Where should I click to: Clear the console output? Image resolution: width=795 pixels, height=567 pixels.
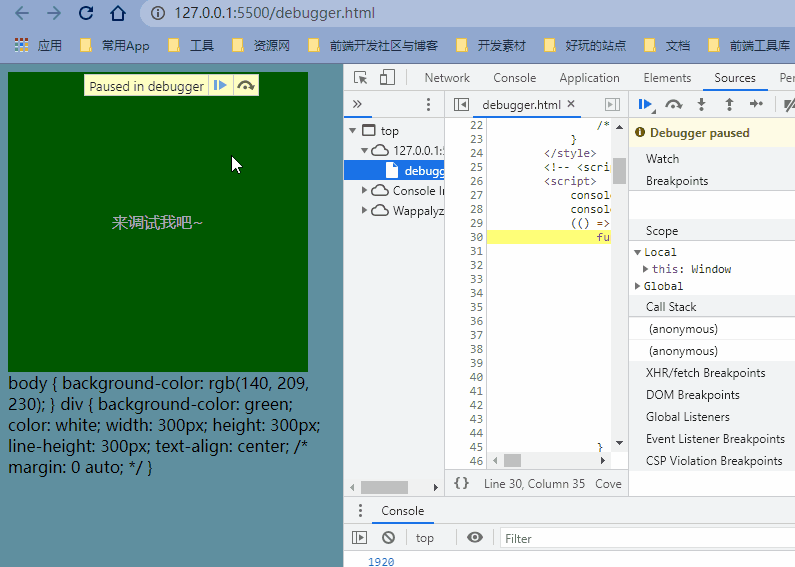(x=388, y=538)
